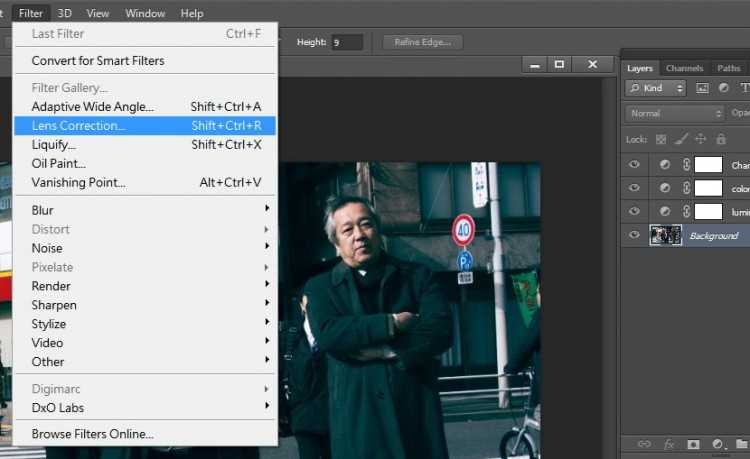Hide the Background layer
The height and width of the screenshot is (459, 750).
tap(633, 236)
